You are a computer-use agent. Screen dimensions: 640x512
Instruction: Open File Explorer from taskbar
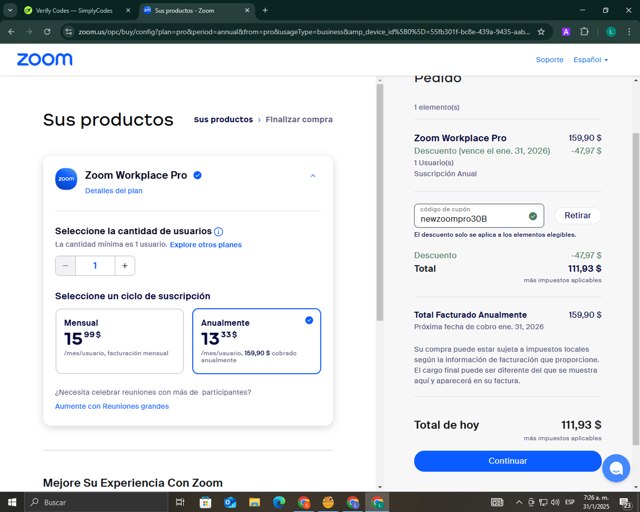[x=254, y=502]
